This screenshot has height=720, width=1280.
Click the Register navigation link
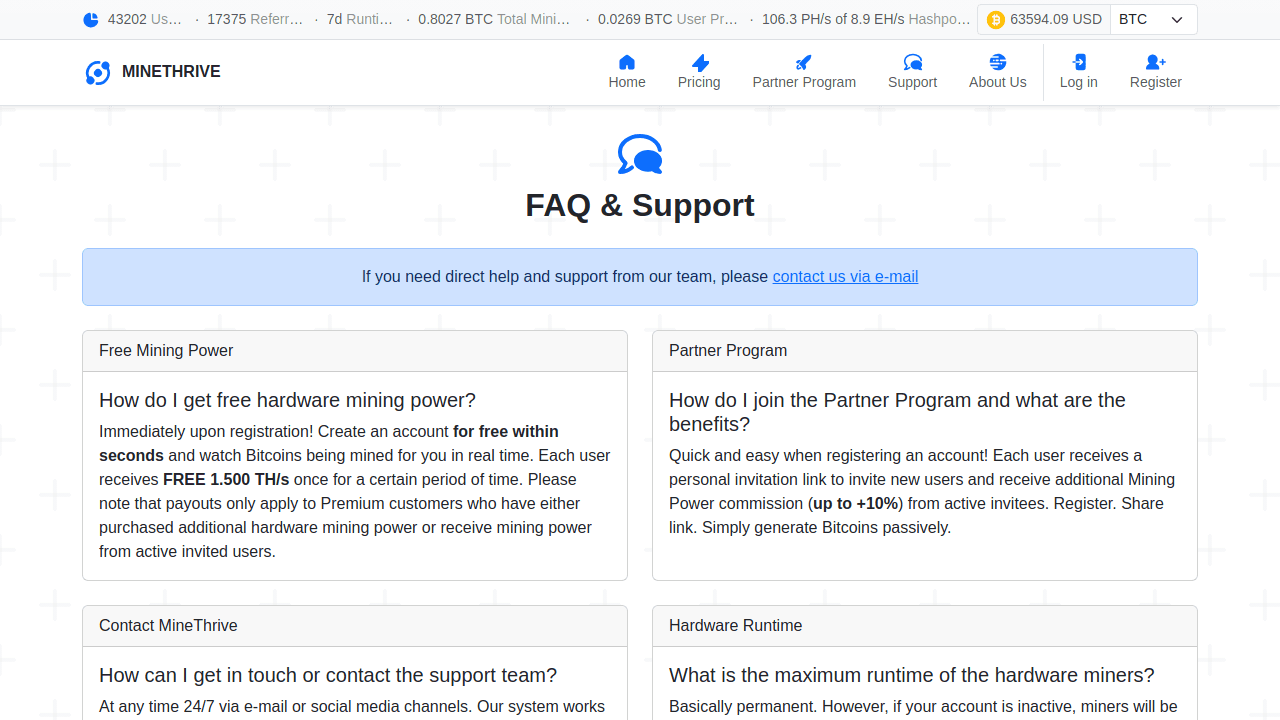pos(1155,82)
